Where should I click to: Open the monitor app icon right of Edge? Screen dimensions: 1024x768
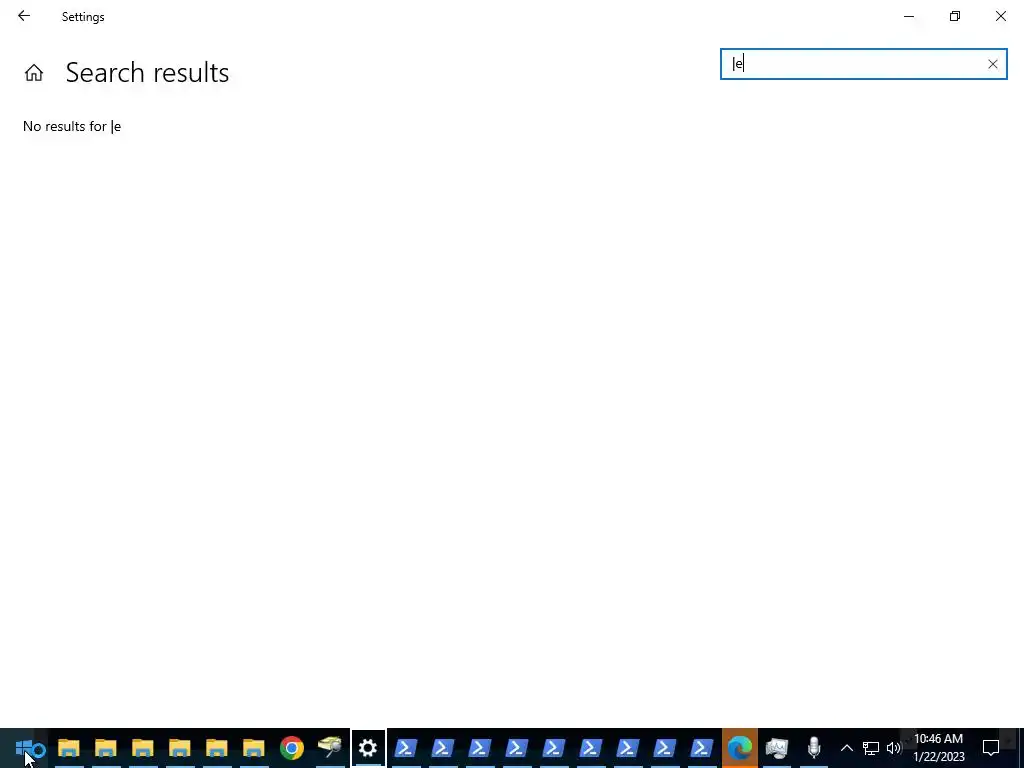pos(776,748)
